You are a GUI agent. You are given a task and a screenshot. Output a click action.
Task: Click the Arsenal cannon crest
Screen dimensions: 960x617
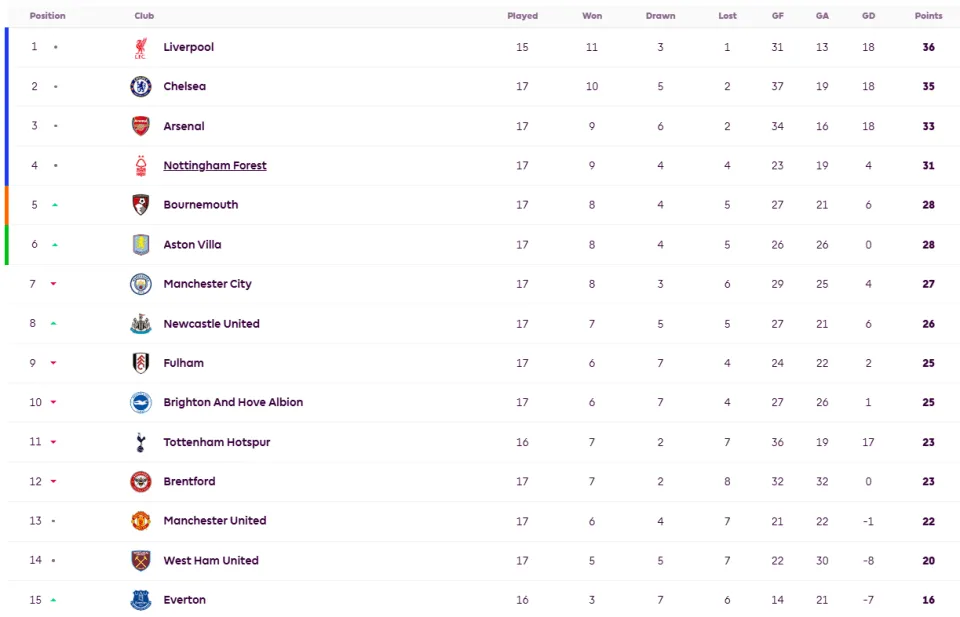tap(141, 126)
